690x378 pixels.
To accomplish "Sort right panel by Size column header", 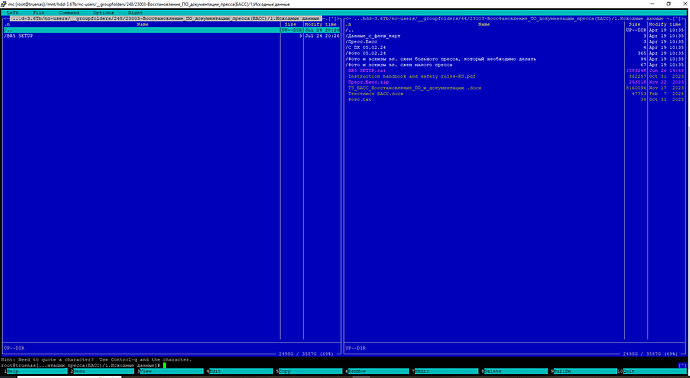I will pos(635,25).
